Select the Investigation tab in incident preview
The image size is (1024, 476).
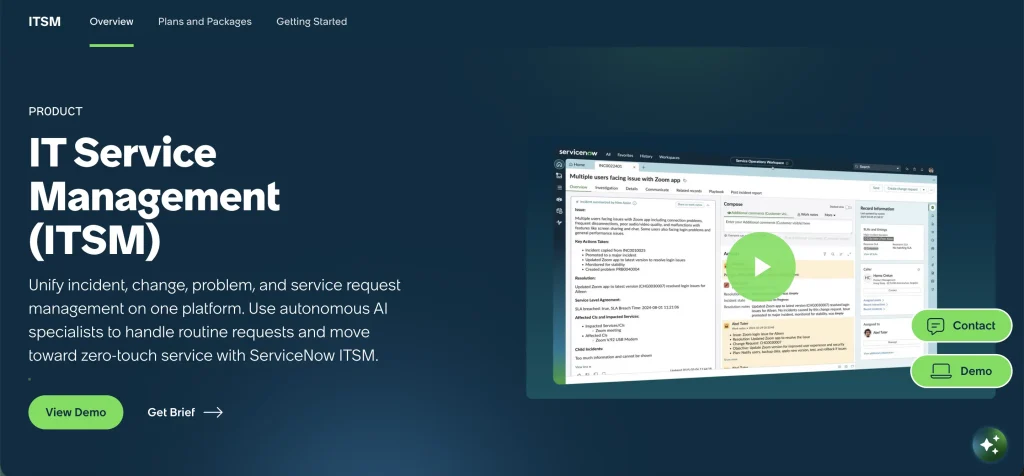(x=607, y=188)
